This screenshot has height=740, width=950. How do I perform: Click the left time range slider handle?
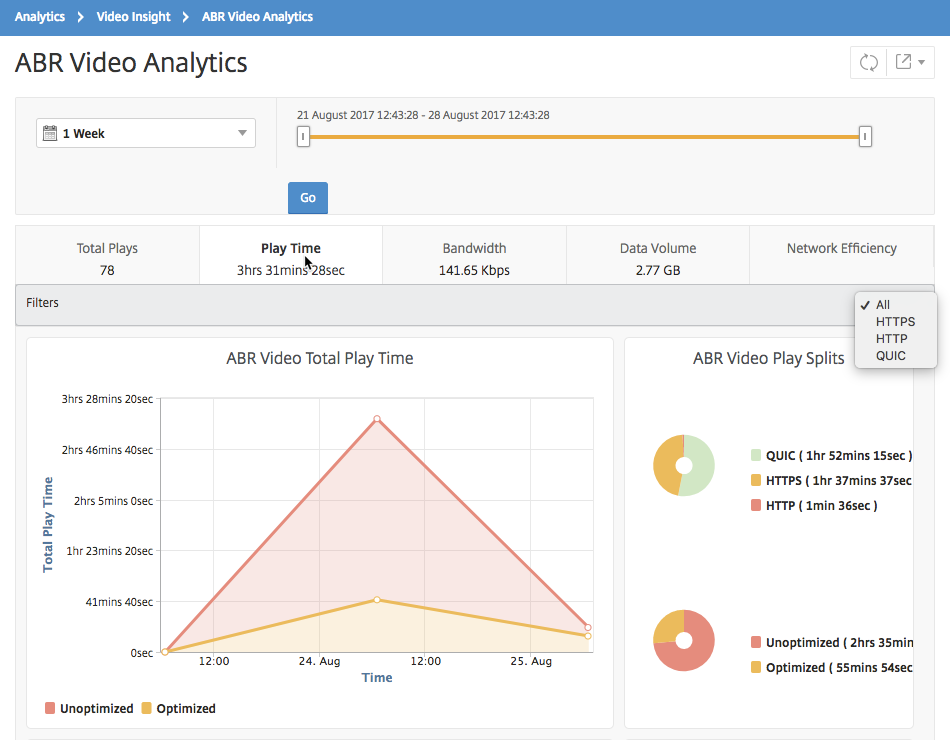303,136
